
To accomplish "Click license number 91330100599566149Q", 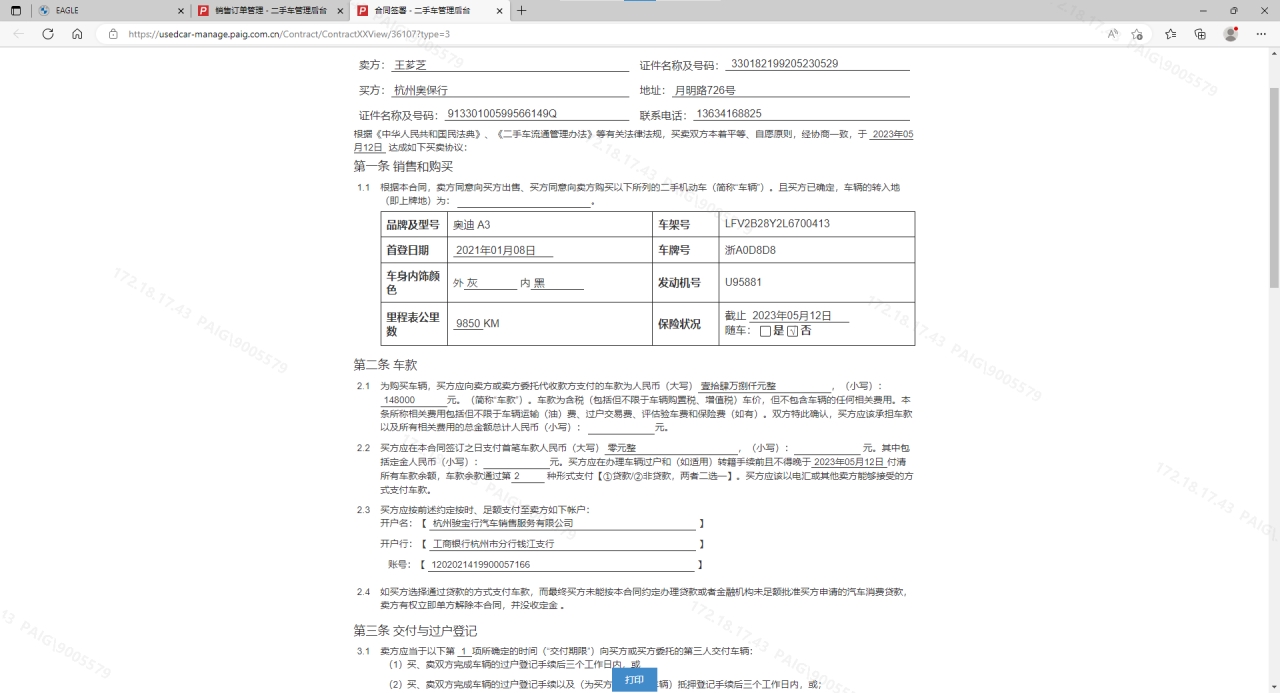I will [x=501, y=114].
